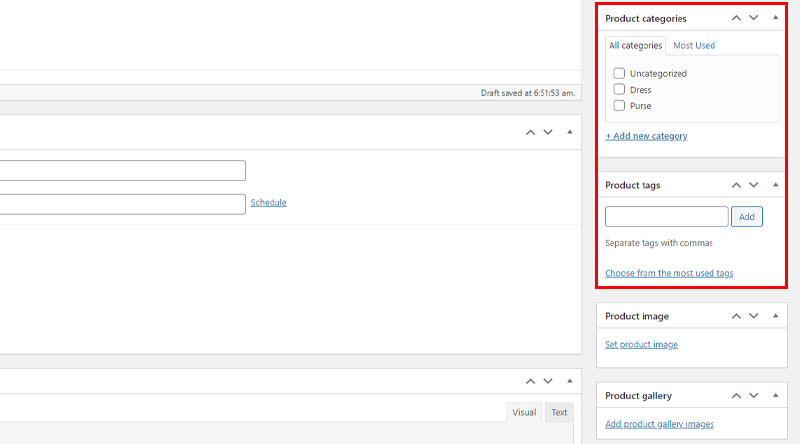This screenshot has width=800, height=444.
Task: Check the Uncategorized category
Action: click(x=619, y=73)
